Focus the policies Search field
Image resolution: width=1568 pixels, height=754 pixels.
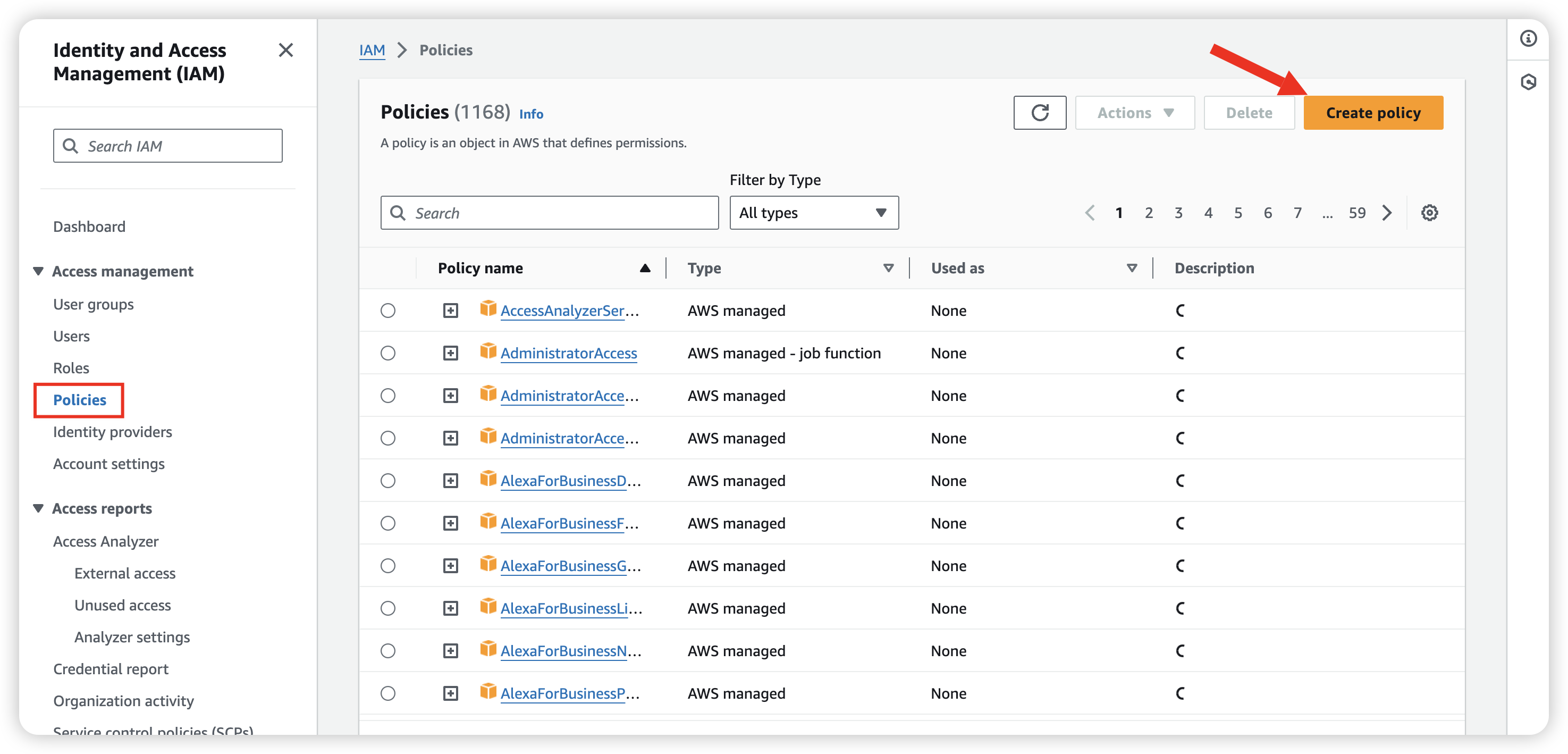click(549, 213)
